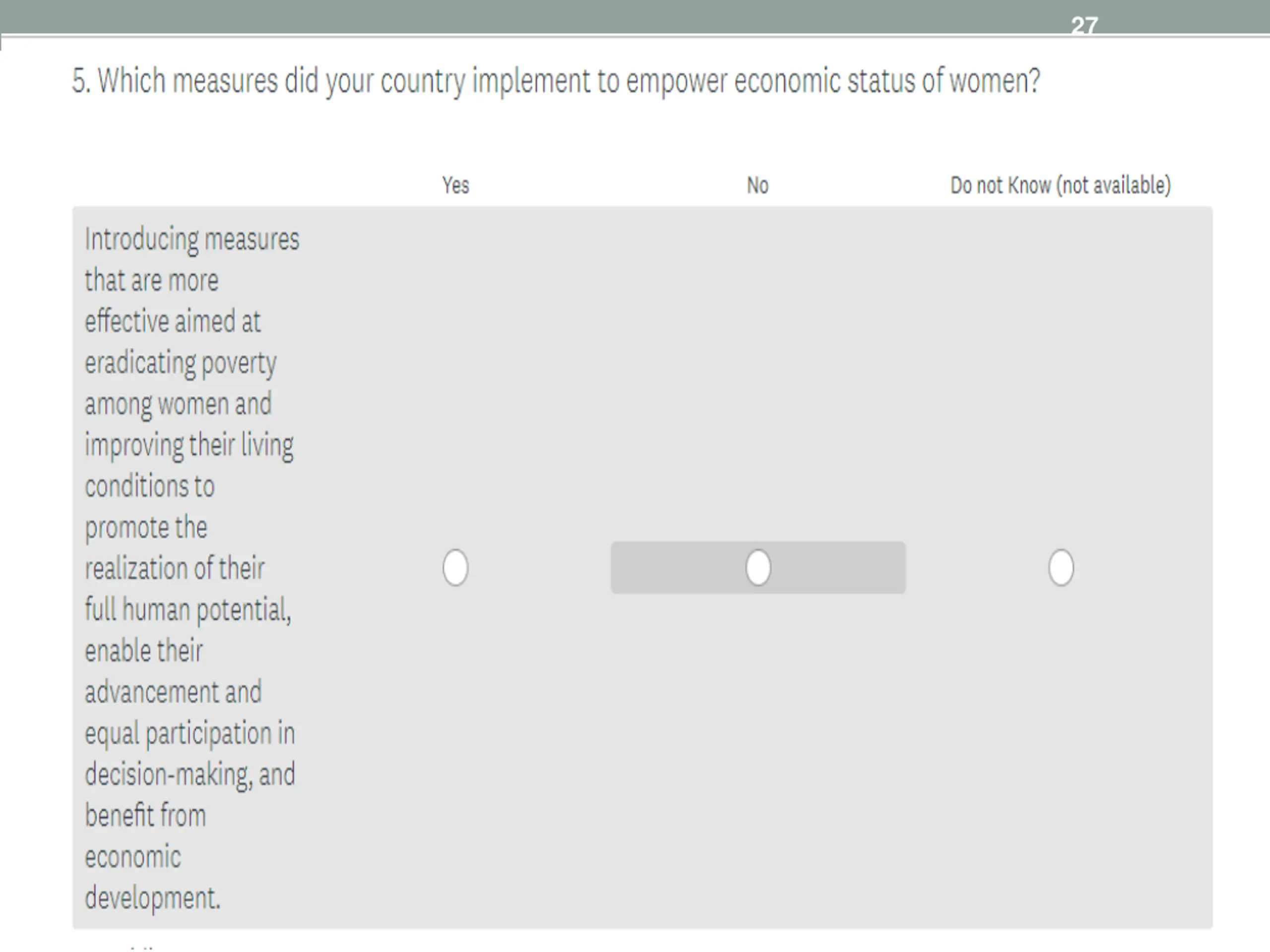
Task: Click the 'equal participation in' text line
Action: tap(190, 734)
